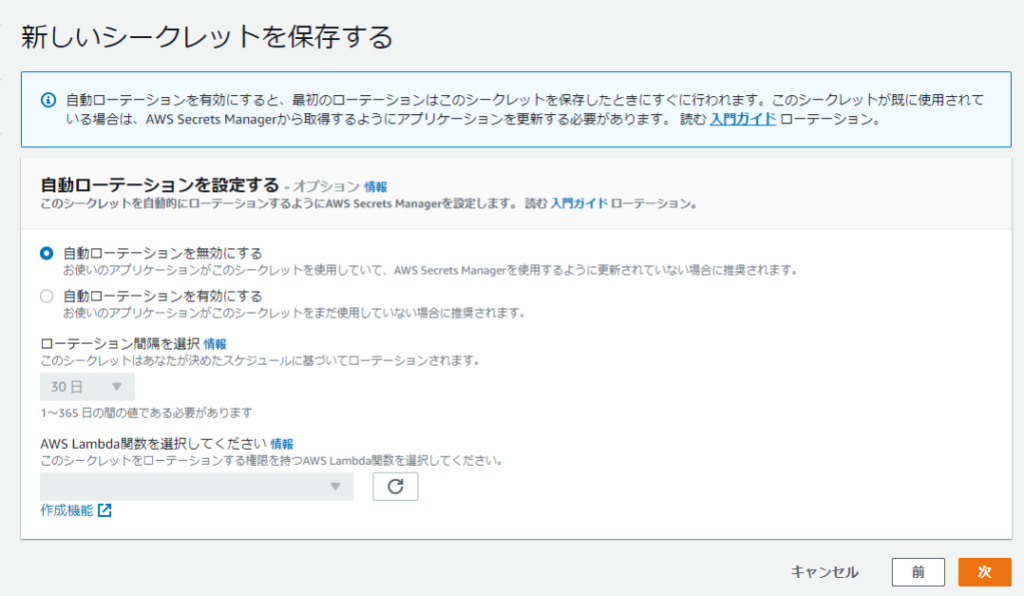Click the external link icon beside 作成機能
This screenshot has height=596, width=1024.
coord(104,510)
